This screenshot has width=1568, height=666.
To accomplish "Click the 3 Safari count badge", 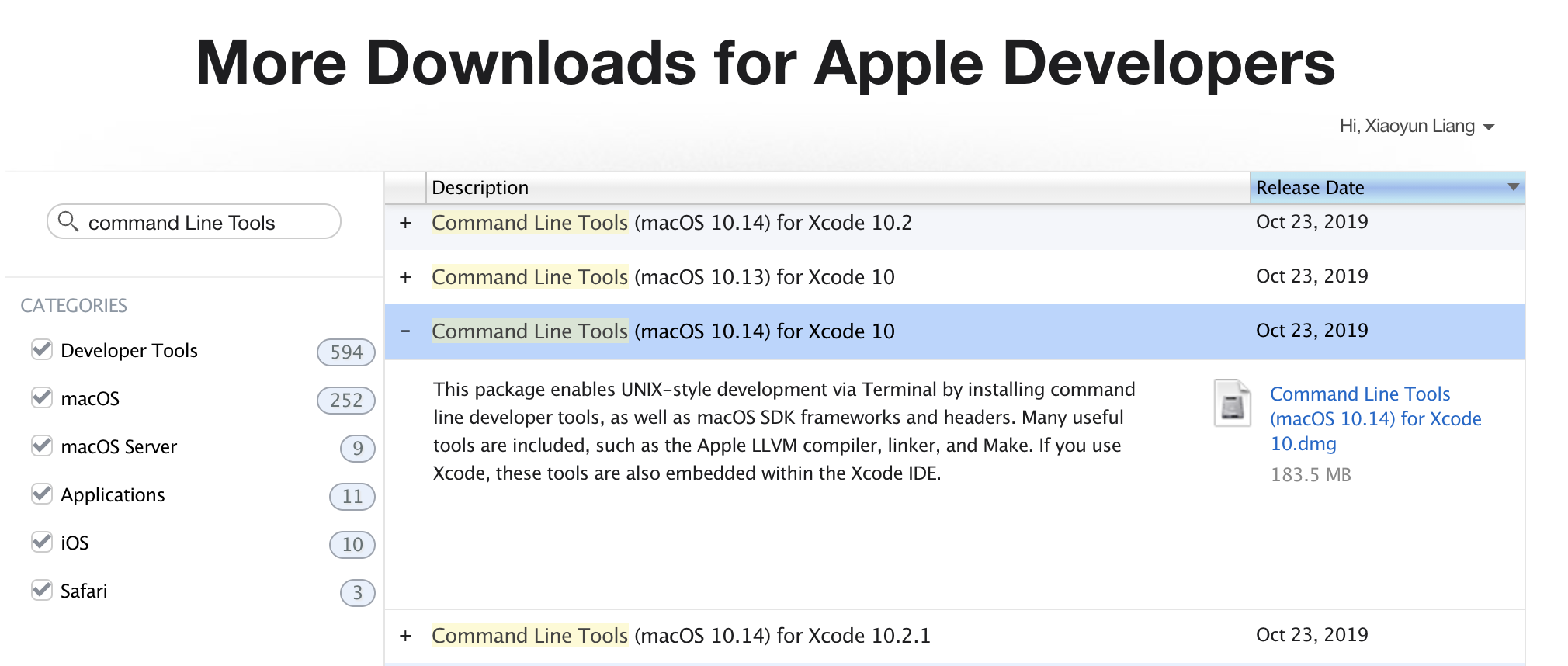I will (x=358, y=592).
